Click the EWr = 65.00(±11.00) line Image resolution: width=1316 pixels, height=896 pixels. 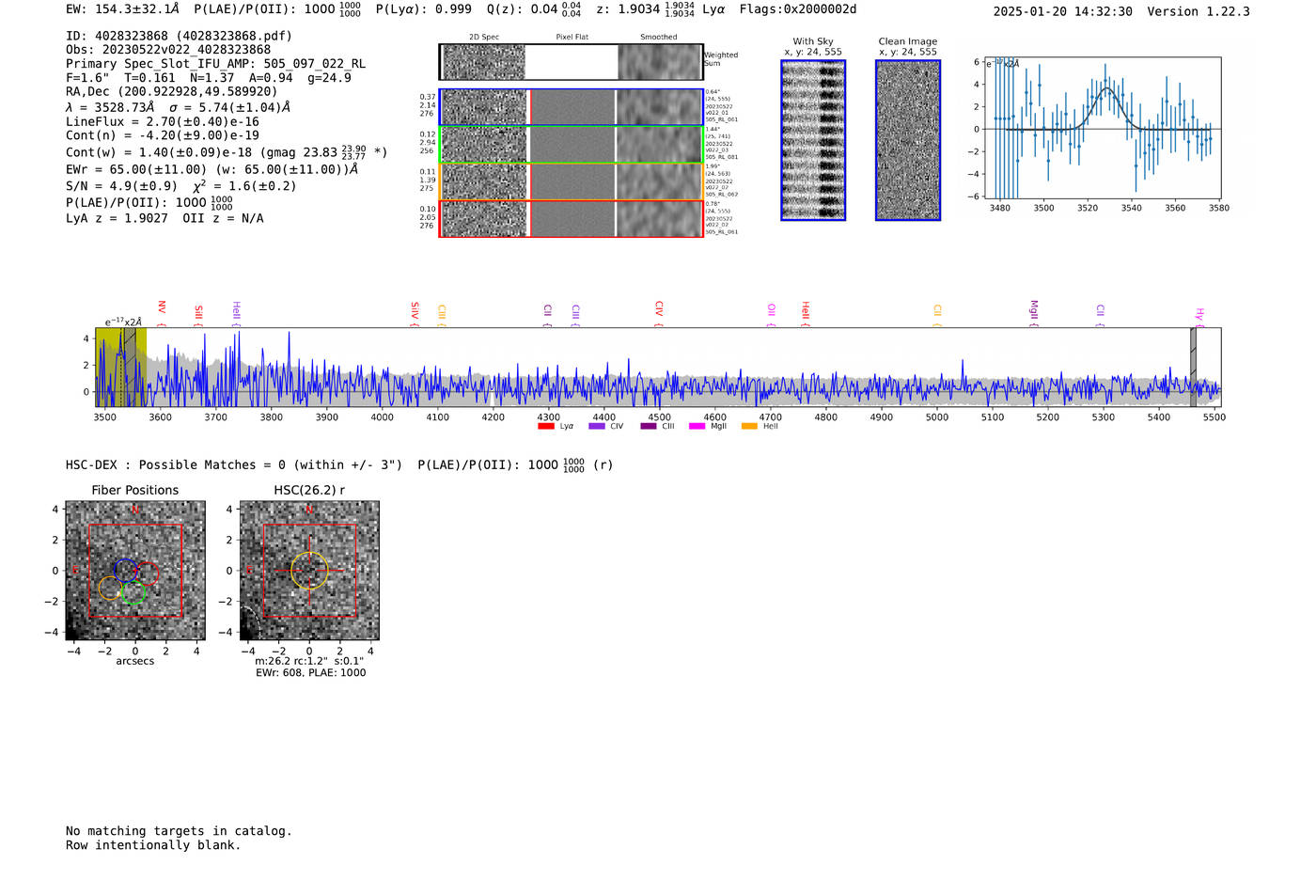click(x=212, y=170)
